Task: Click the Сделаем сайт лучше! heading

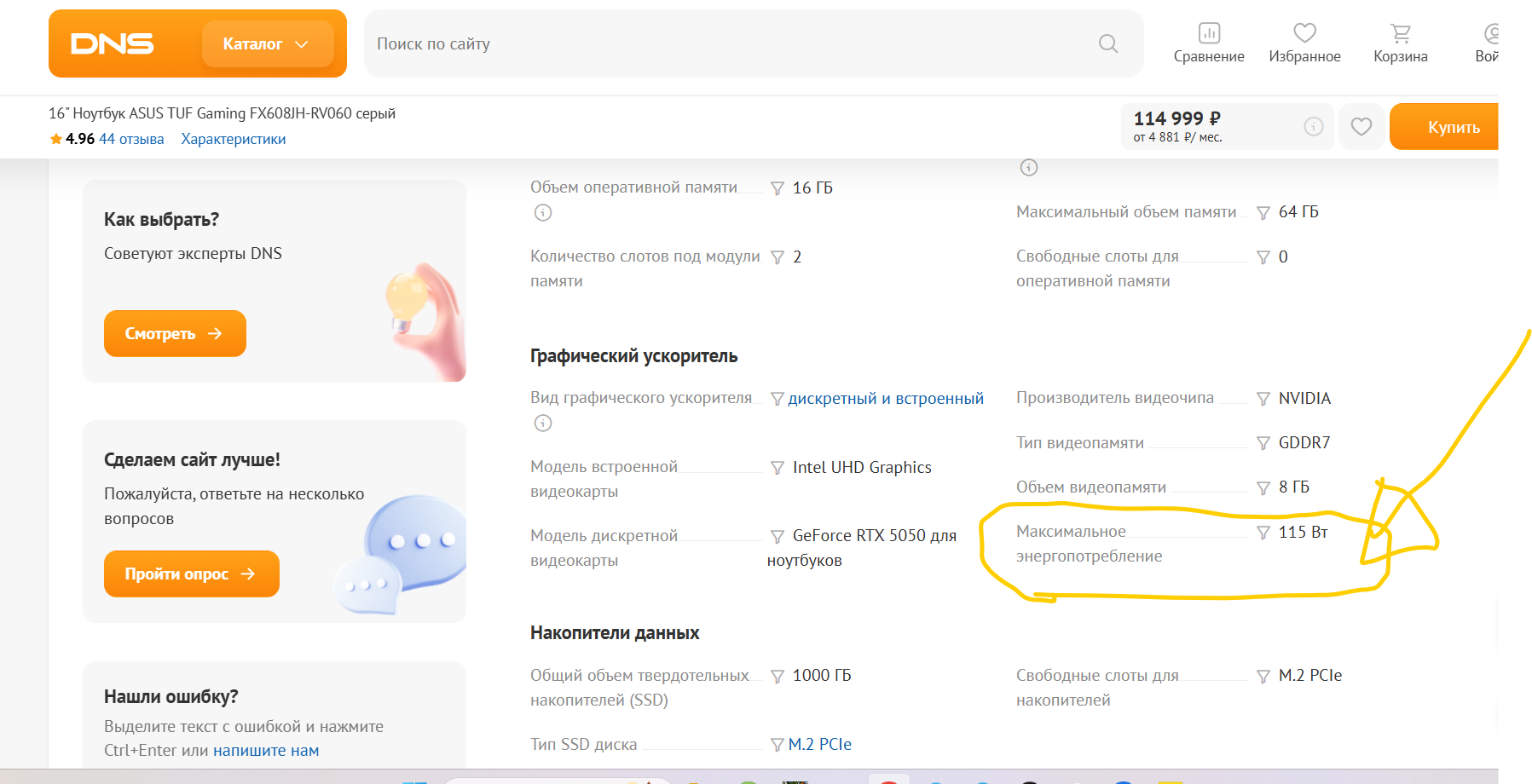Action: 192,460
